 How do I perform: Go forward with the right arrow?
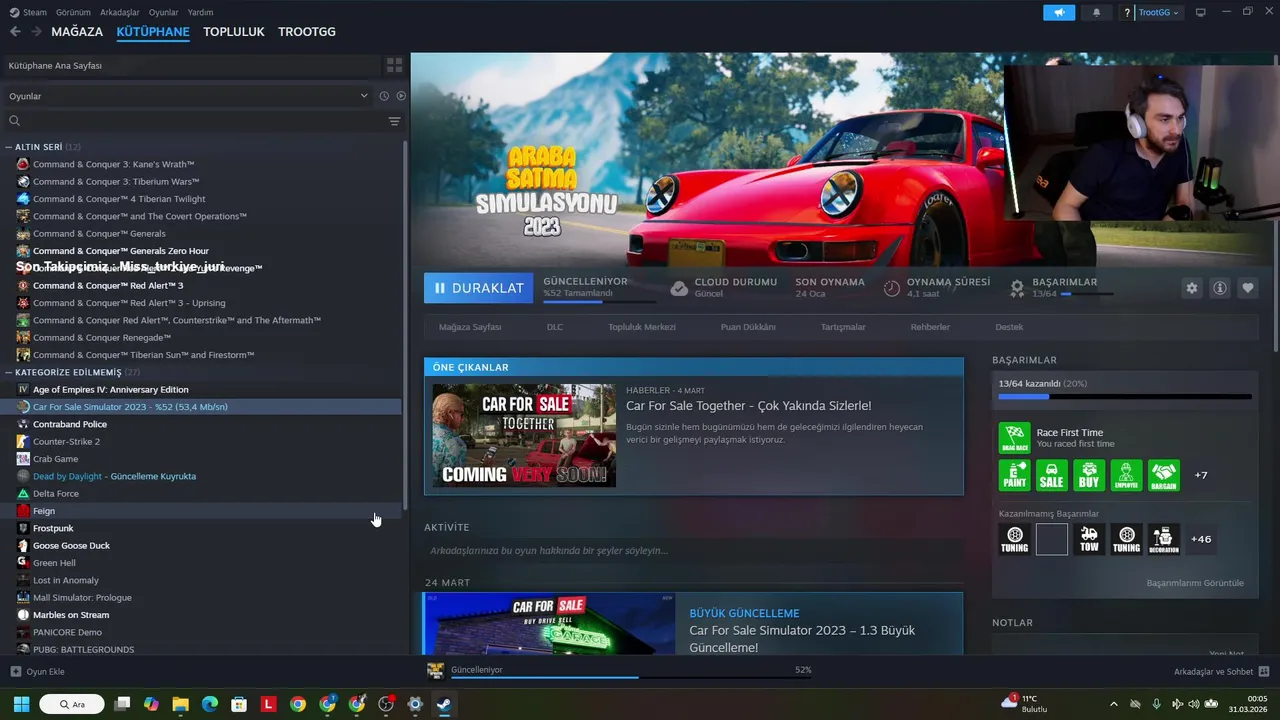[36, 32]
